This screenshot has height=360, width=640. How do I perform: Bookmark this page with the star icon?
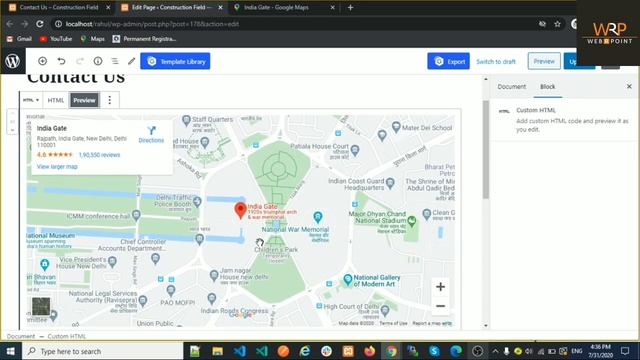[558, 24]
